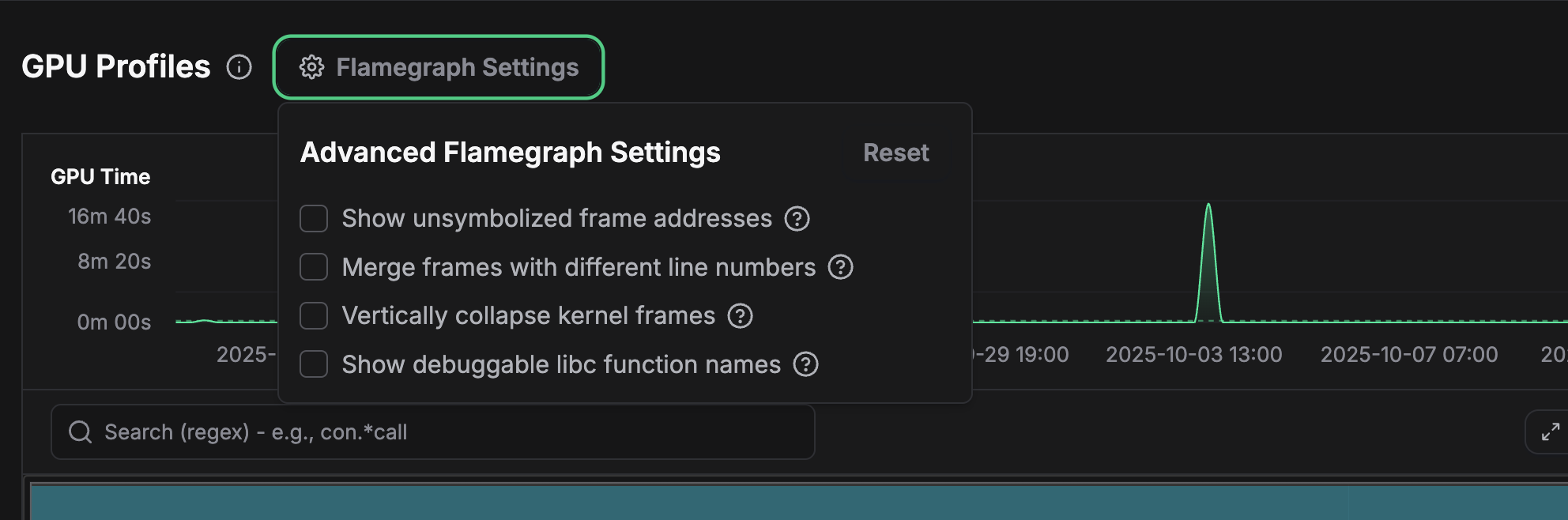Click the magnifier icon in search bar
The image size is (1568, 520).
click(x=80, y=432)
